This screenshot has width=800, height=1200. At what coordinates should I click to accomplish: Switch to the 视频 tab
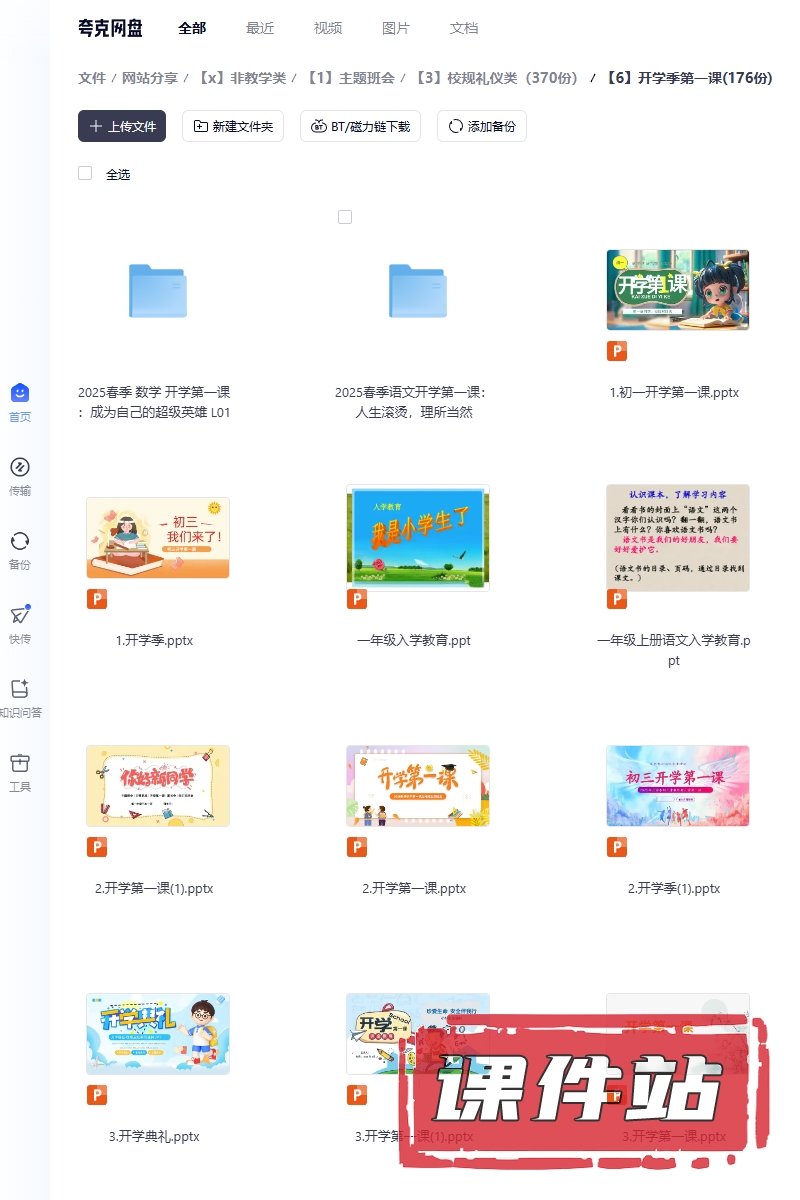pyautogui.click(x=328, y=28)
